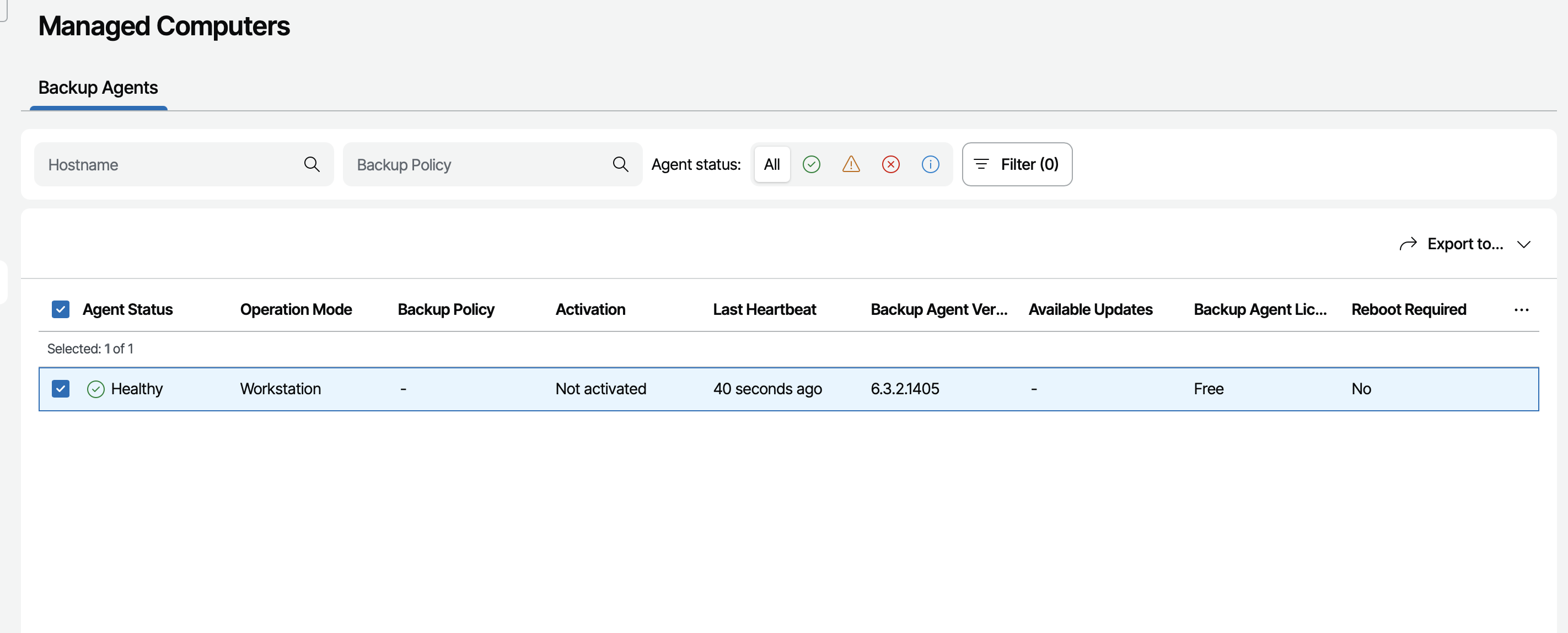The width and height of the screenshot is (1568, 633).
Task: Sort by Last Heartbeat column header
Action: tap(764, 309)
